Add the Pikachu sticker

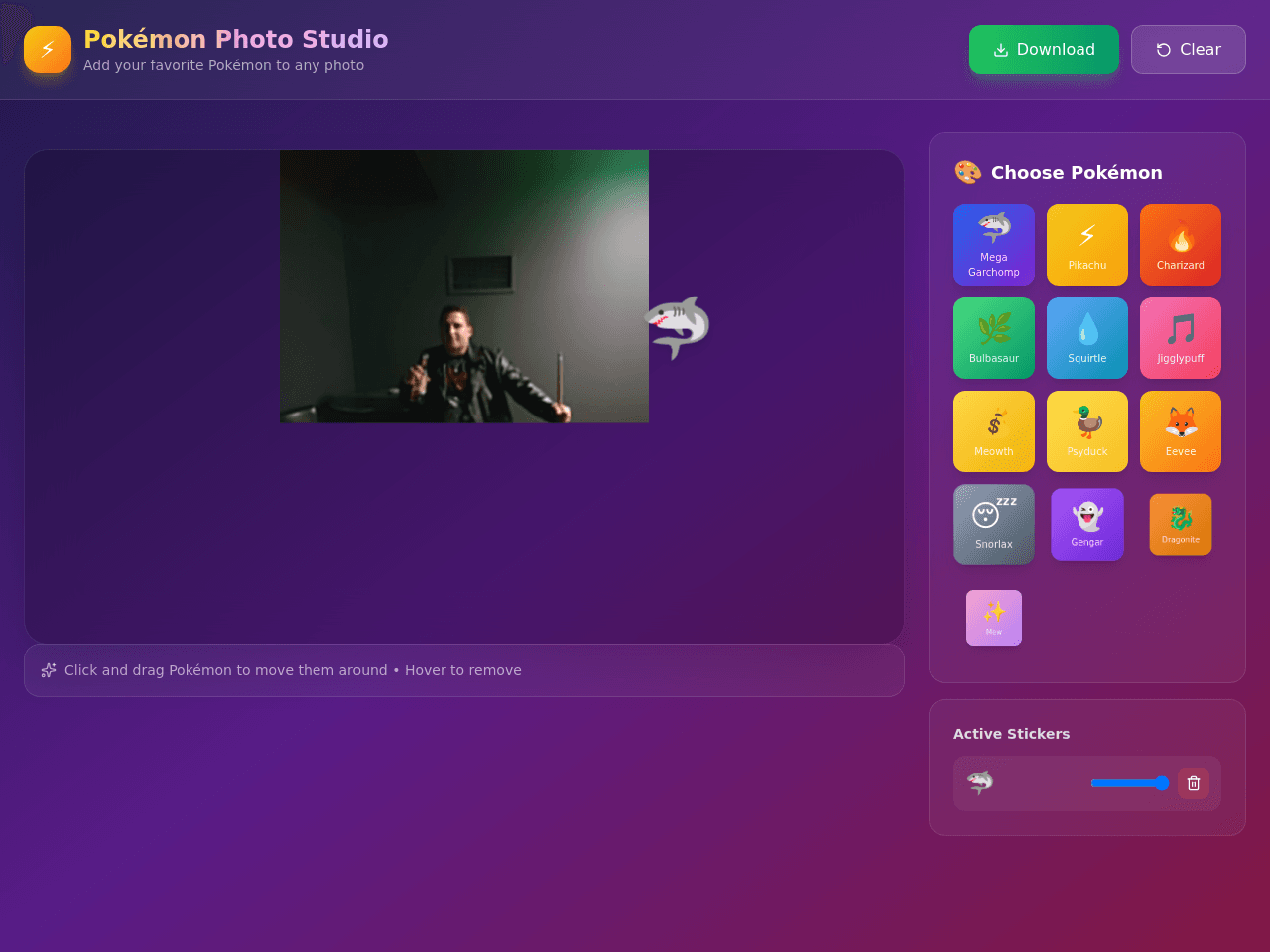(x=1087, y=245)
